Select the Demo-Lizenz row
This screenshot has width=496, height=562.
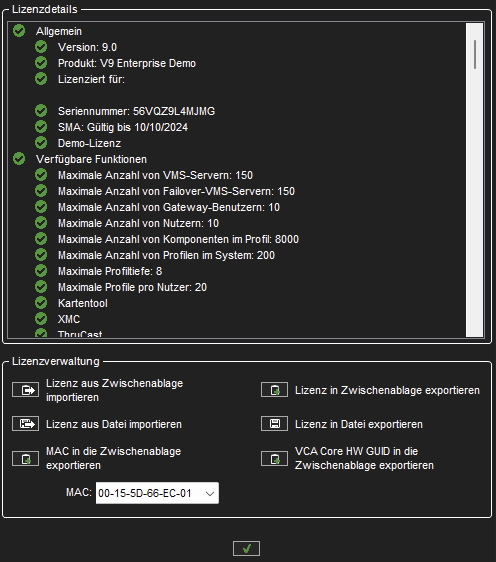pyautogui.click(x=90, y=143)
